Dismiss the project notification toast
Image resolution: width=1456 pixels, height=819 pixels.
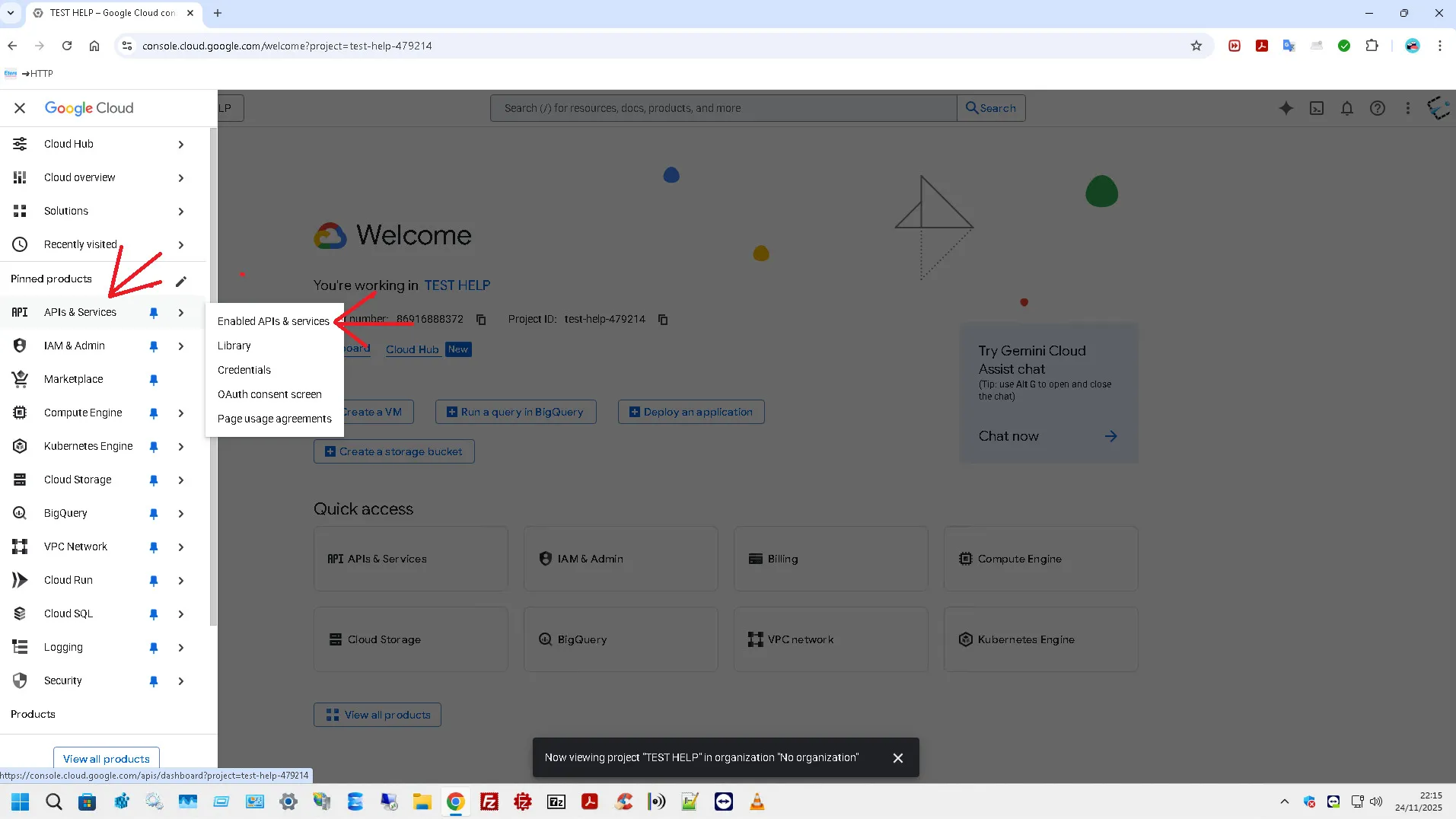click(x=897, y=758)
